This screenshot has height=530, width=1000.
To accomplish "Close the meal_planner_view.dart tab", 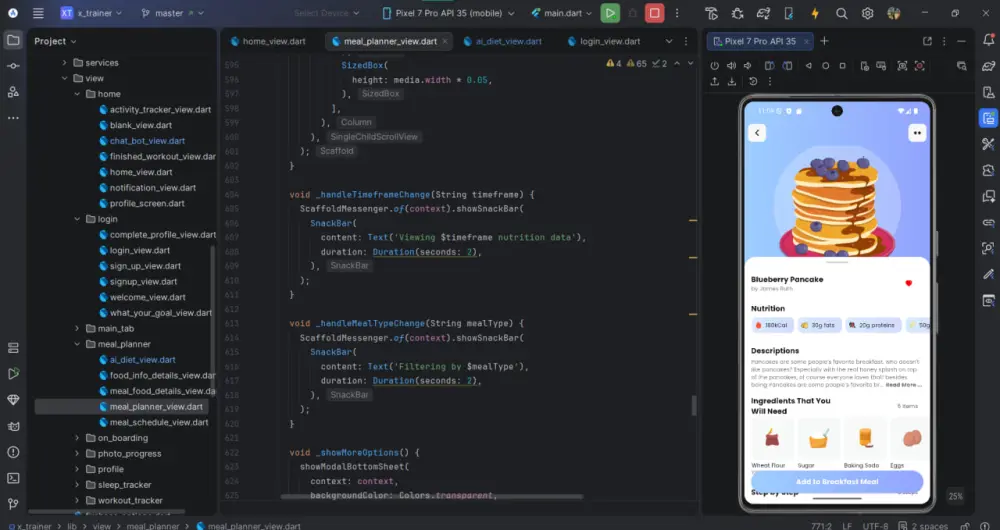I will (x=445, y=41).
